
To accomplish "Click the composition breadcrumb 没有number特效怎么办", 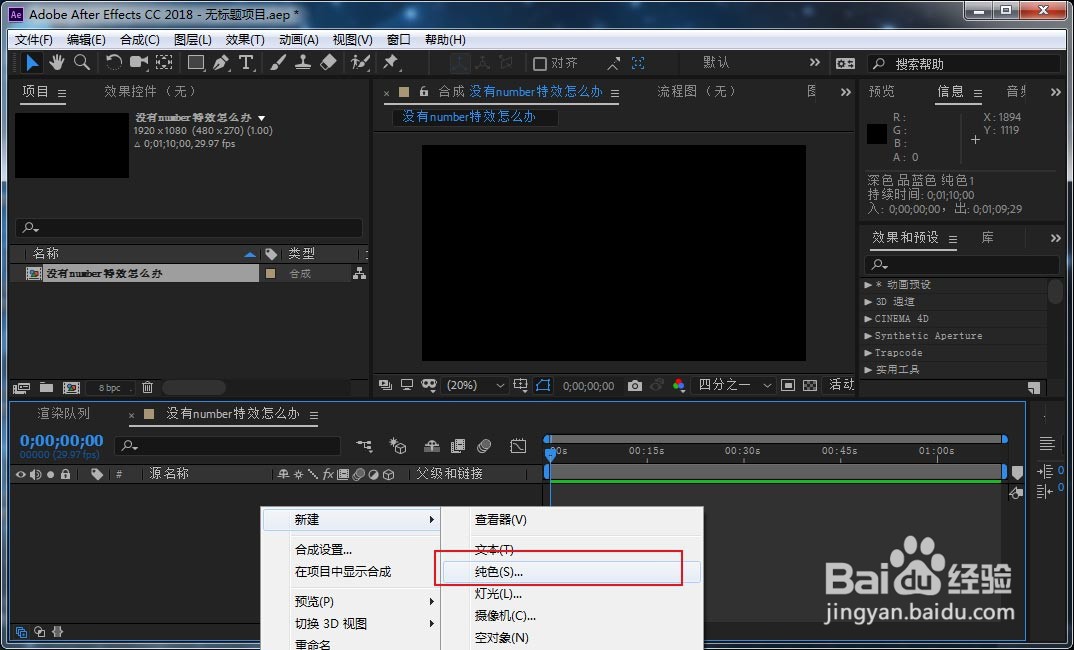I will (469, 116).
